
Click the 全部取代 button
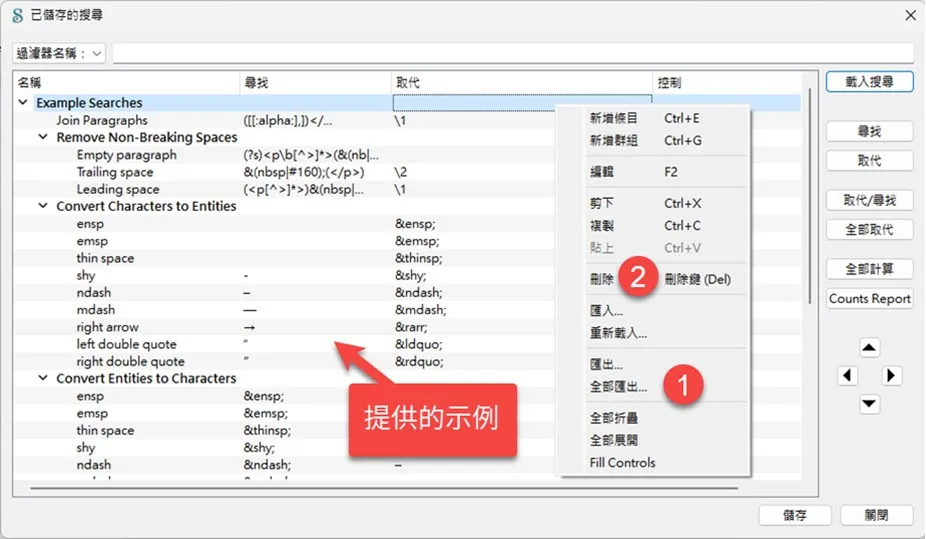tap(869, 230)
